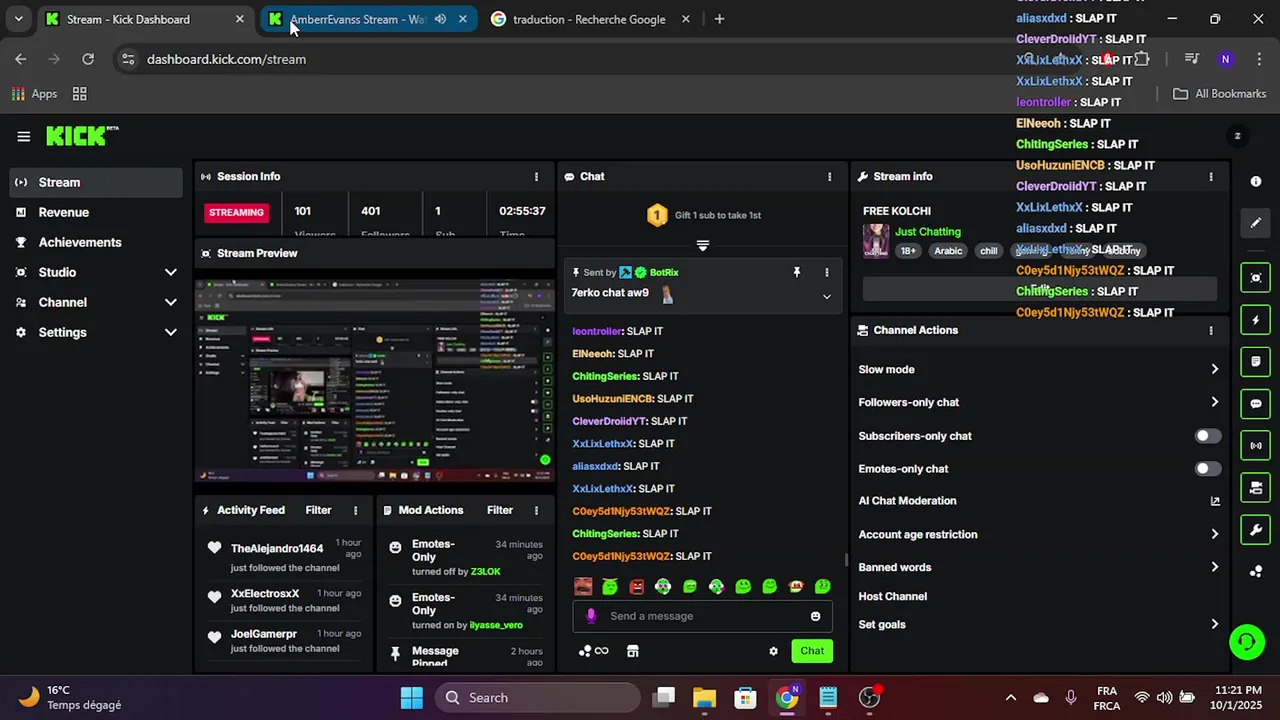Unpin the BotRix pinned message
The height and width of the screenshot is (720, 1280).
point(797,272)
